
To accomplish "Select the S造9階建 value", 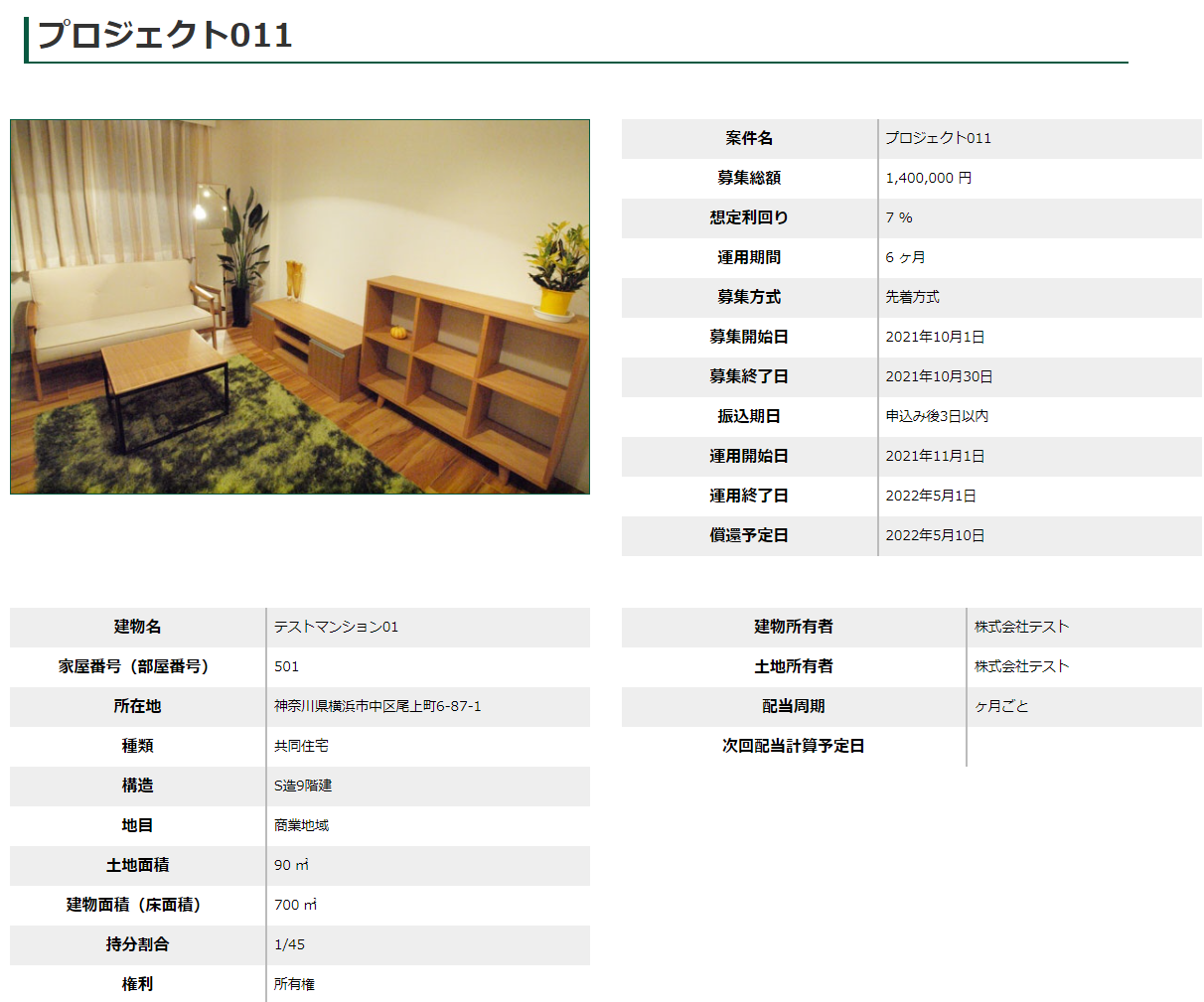I will click(x=303, y=786).
